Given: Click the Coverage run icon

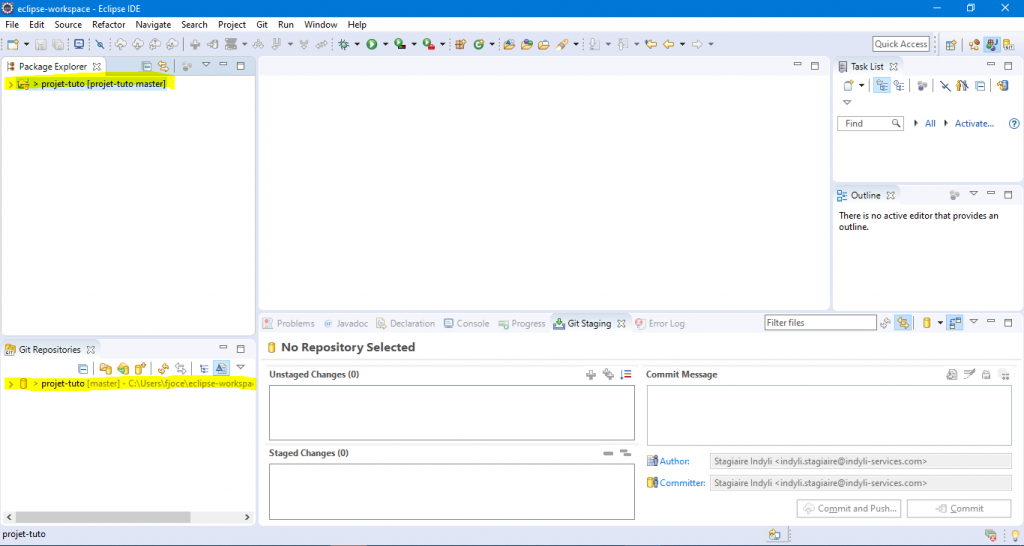Looking at the screenshot, I should click(x=399, y=44).
